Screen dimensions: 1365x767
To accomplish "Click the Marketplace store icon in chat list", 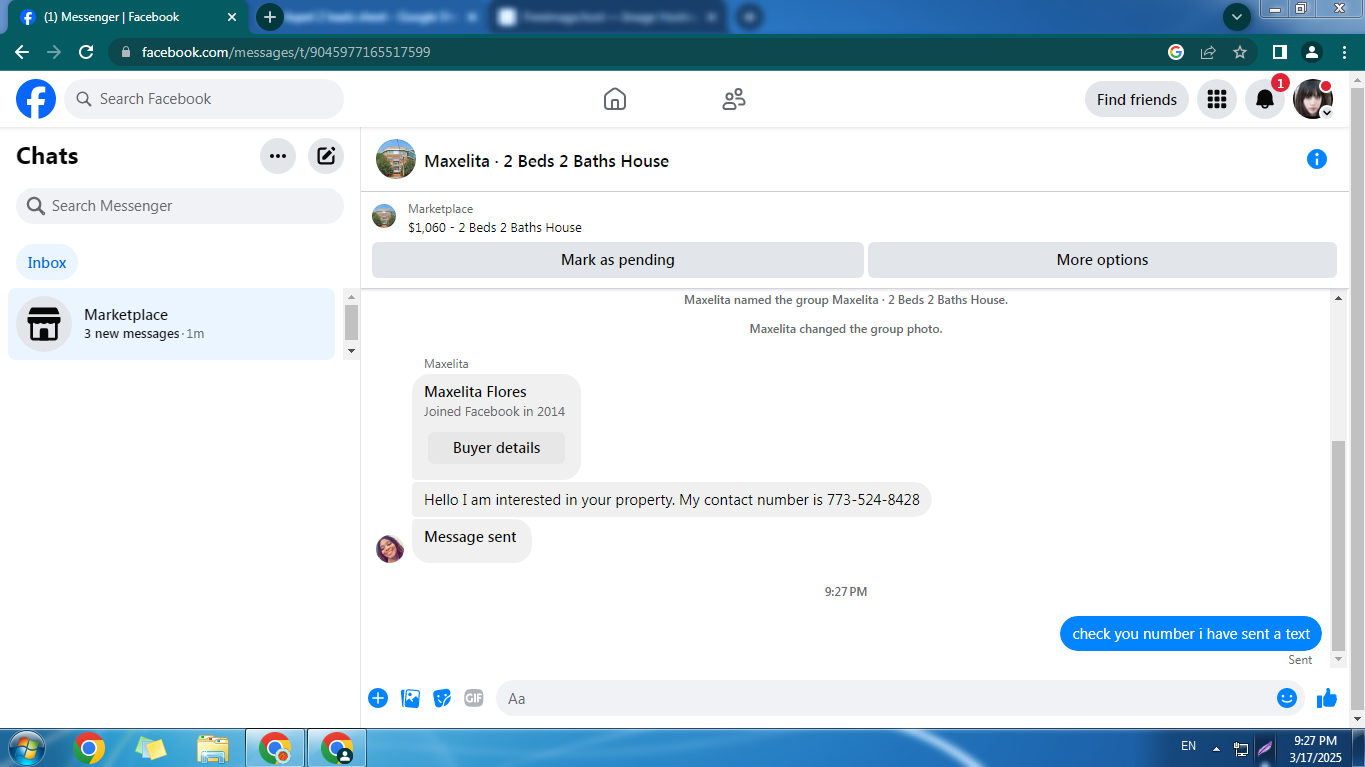I will (44, 324).
